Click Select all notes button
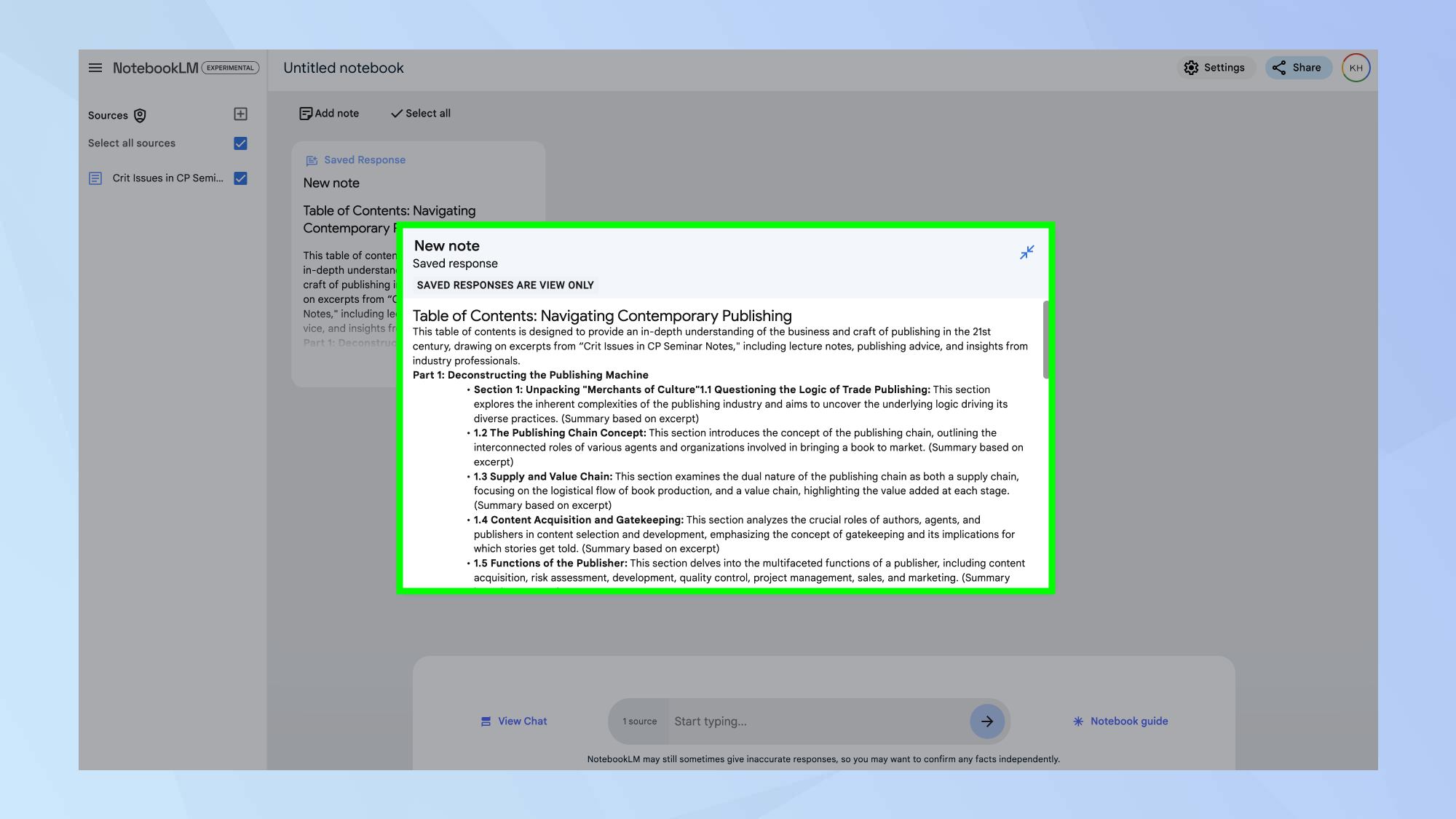 [x=421, y=114]
